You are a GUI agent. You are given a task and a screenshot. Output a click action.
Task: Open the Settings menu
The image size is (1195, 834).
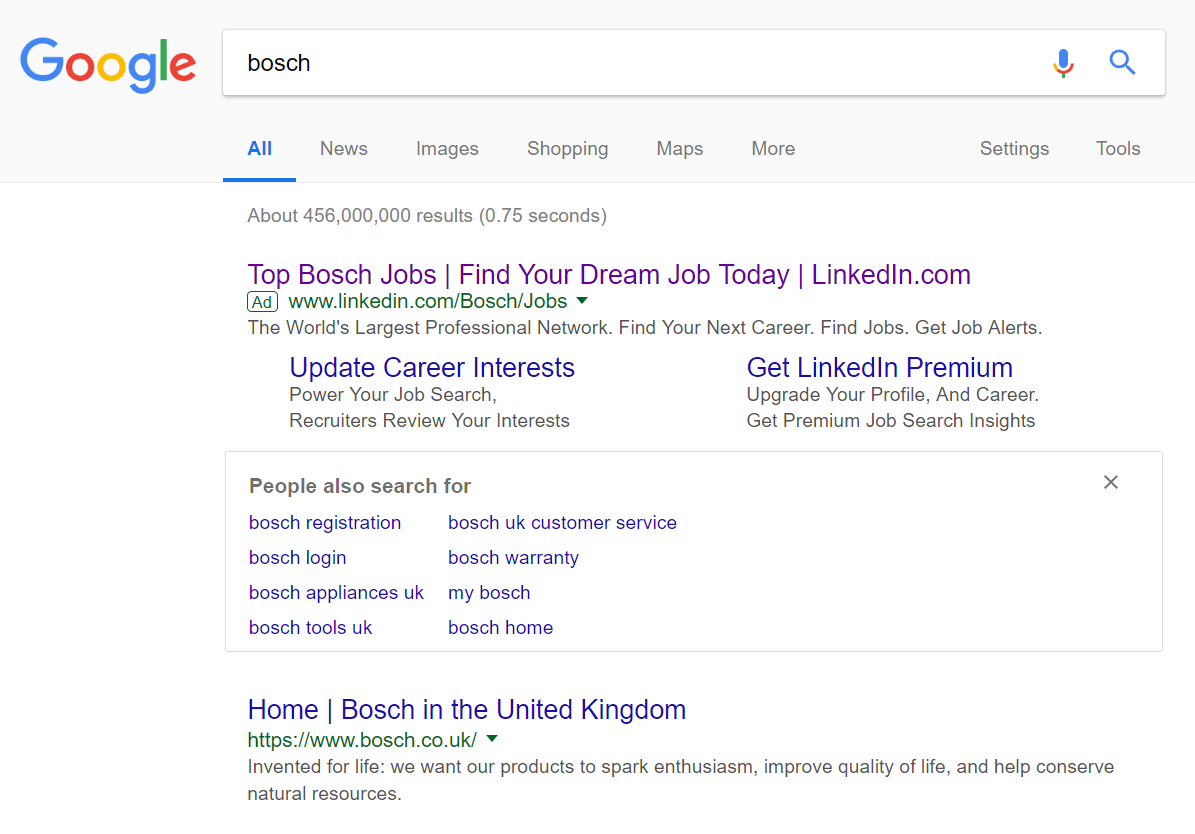pos(1014,149)
